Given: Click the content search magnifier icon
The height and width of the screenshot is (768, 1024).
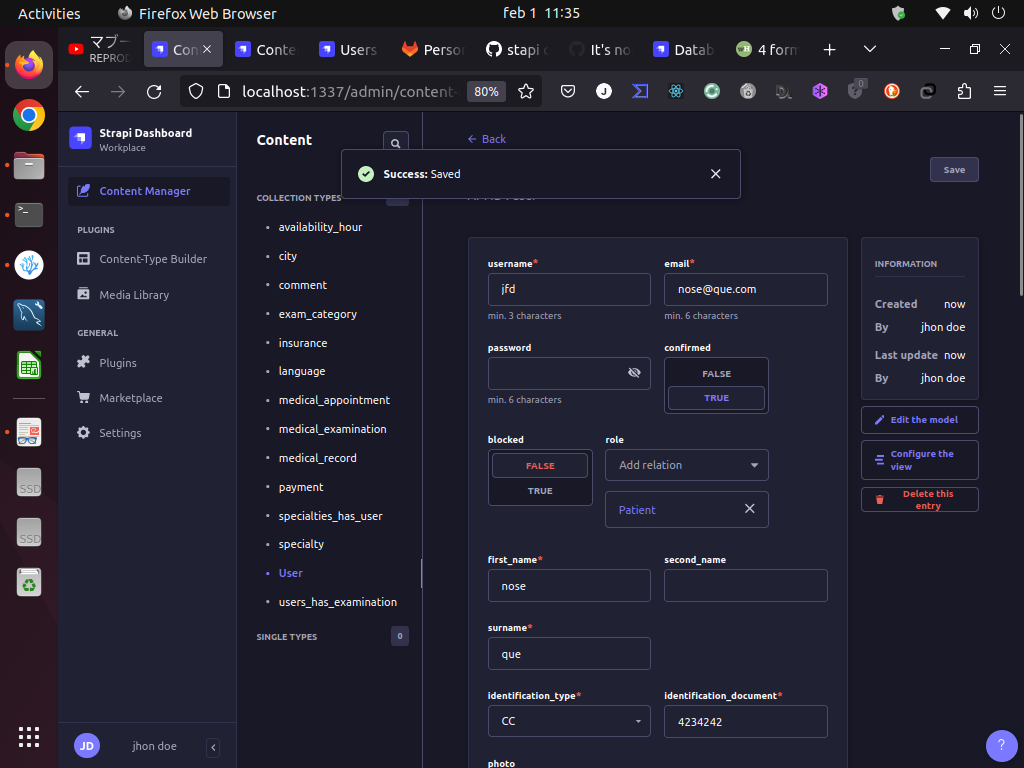Looking at the screenshot, I should click(x=396, y=143).
